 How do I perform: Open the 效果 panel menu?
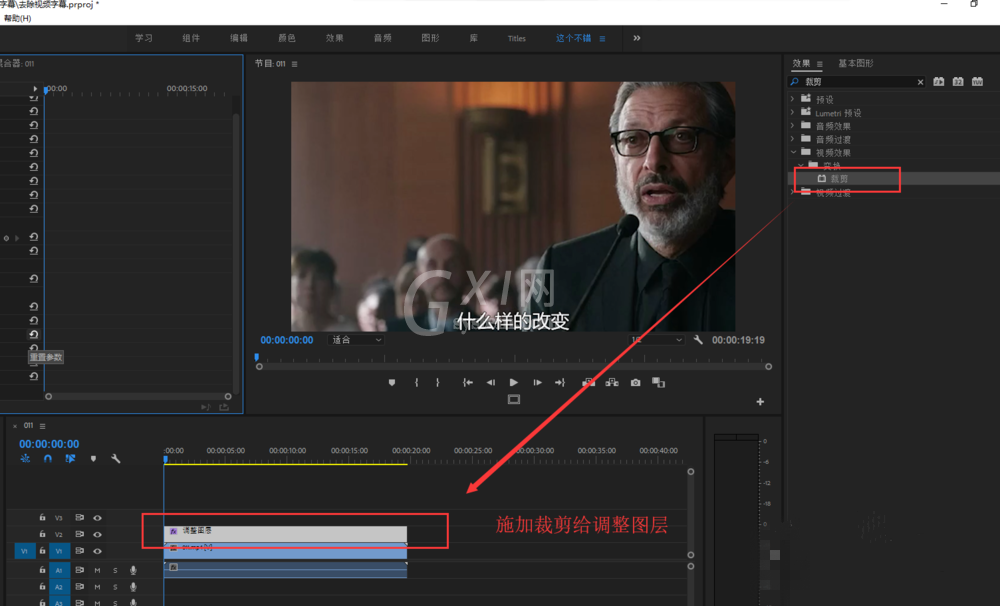pyautogui.click(x=820, y=64)
